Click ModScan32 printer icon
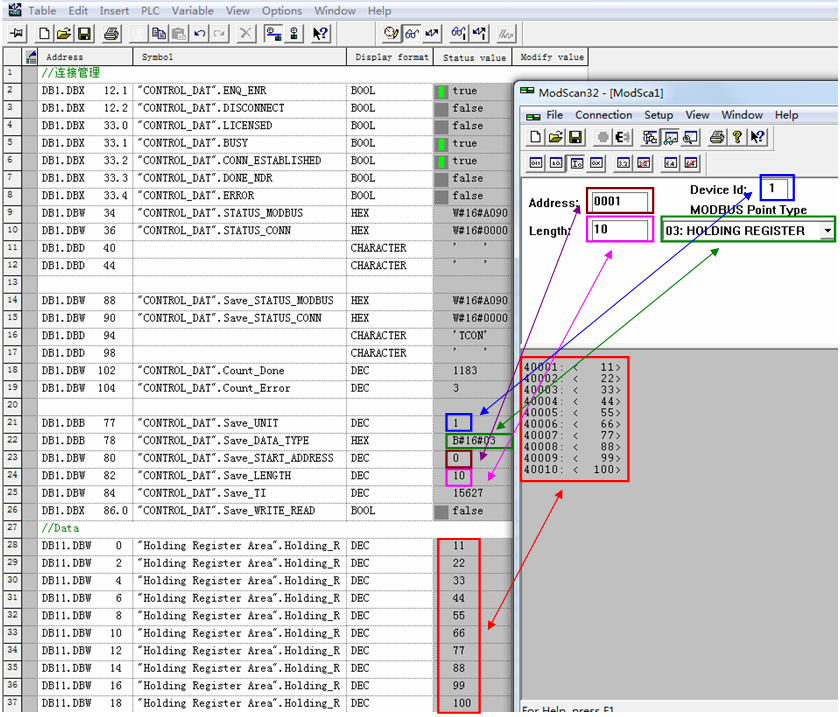The image size is (840, 717). tap(717, 137)
